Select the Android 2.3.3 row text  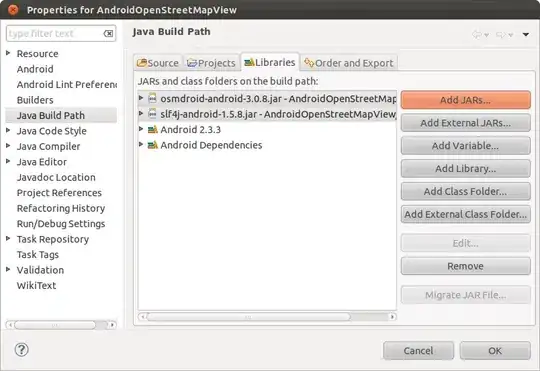(x=190, y=130)
